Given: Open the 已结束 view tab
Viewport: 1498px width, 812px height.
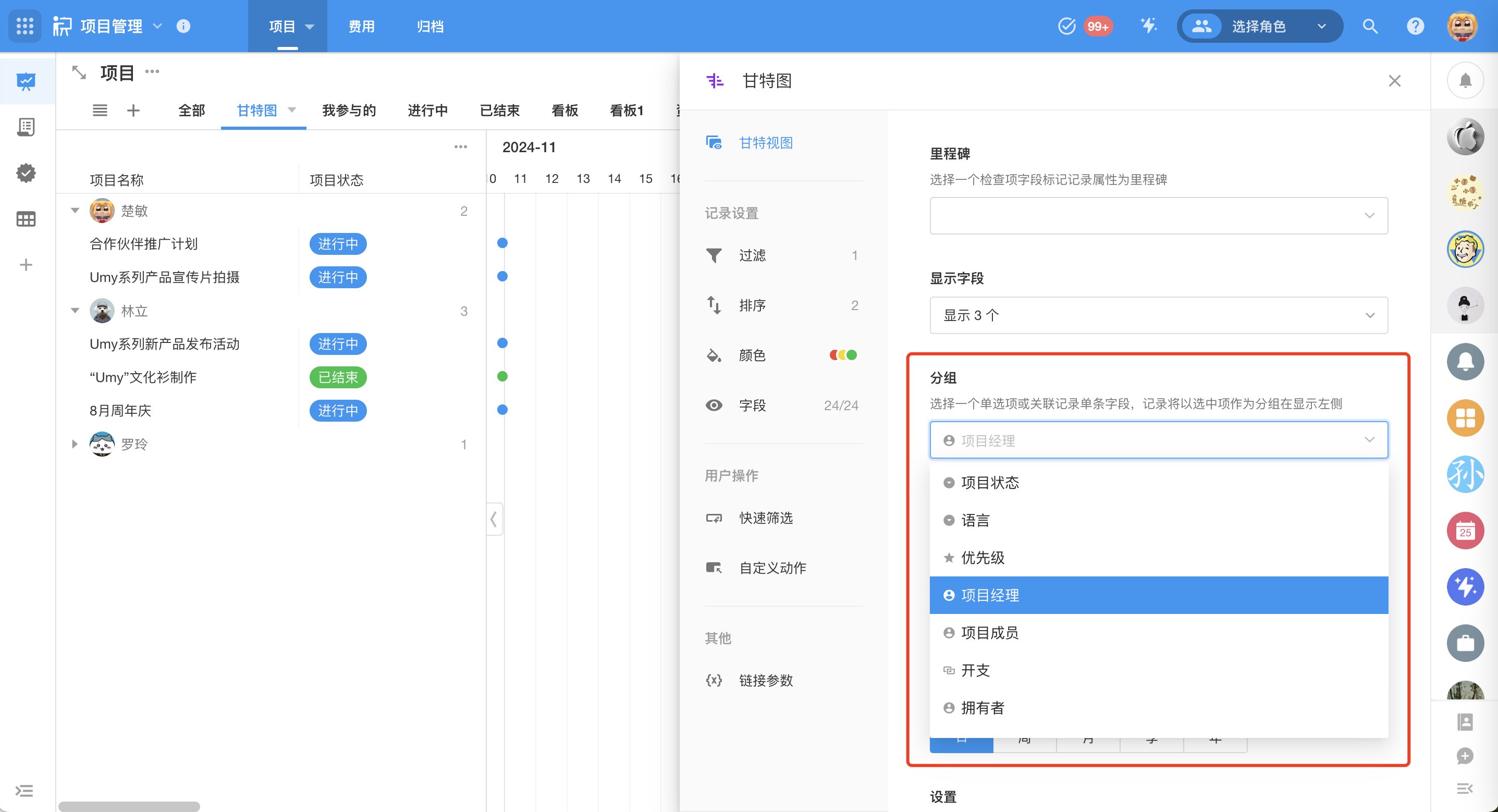Looking at the screenshot, I should (x=499, y=110).
